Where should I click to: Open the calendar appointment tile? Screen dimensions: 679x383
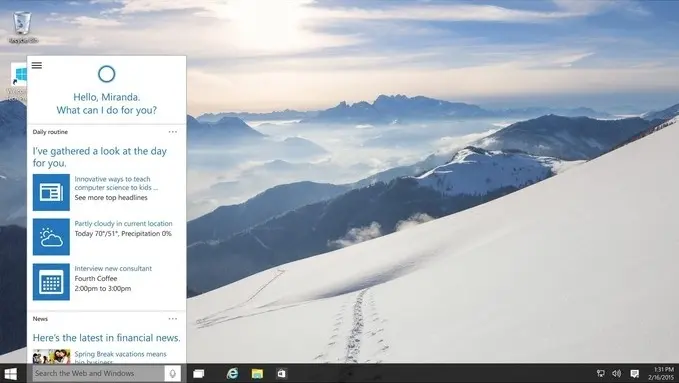pos(51,282)
